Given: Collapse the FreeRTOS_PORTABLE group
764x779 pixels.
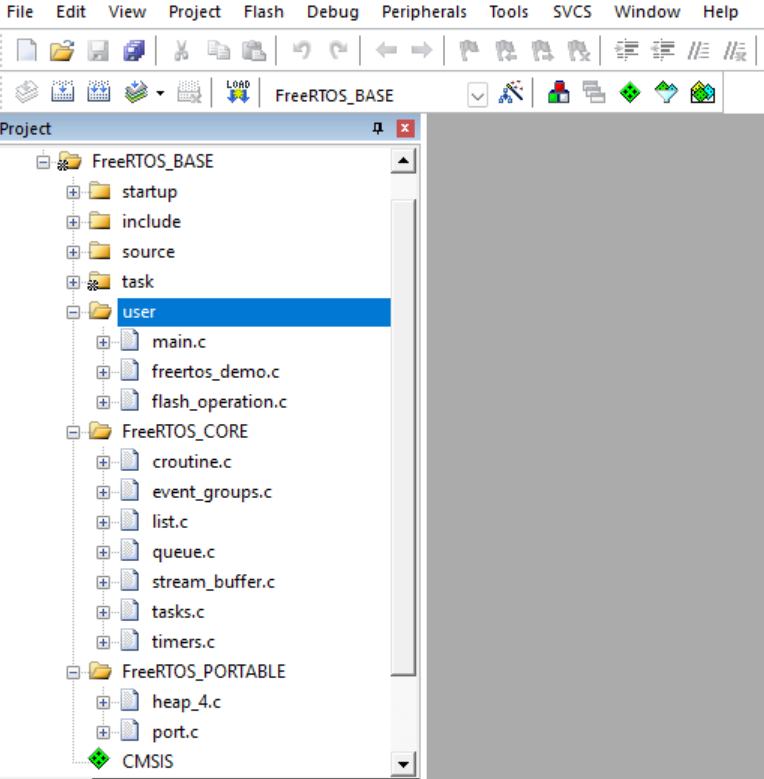Looking at the screenshot, I should (x=73, y=672).
